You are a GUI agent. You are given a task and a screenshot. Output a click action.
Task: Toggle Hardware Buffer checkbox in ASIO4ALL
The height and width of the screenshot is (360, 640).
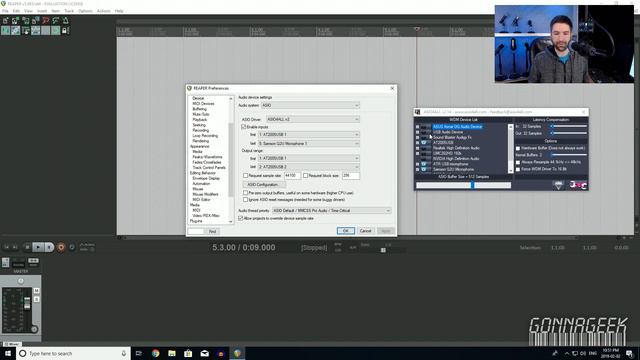518,148
